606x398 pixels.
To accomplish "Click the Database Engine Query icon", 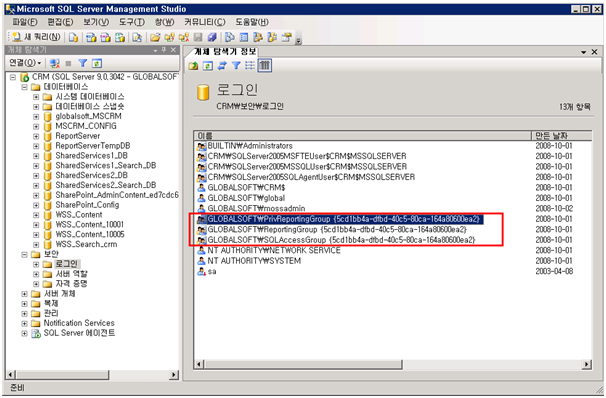I will pyautogui.click(x=73, y=37).
